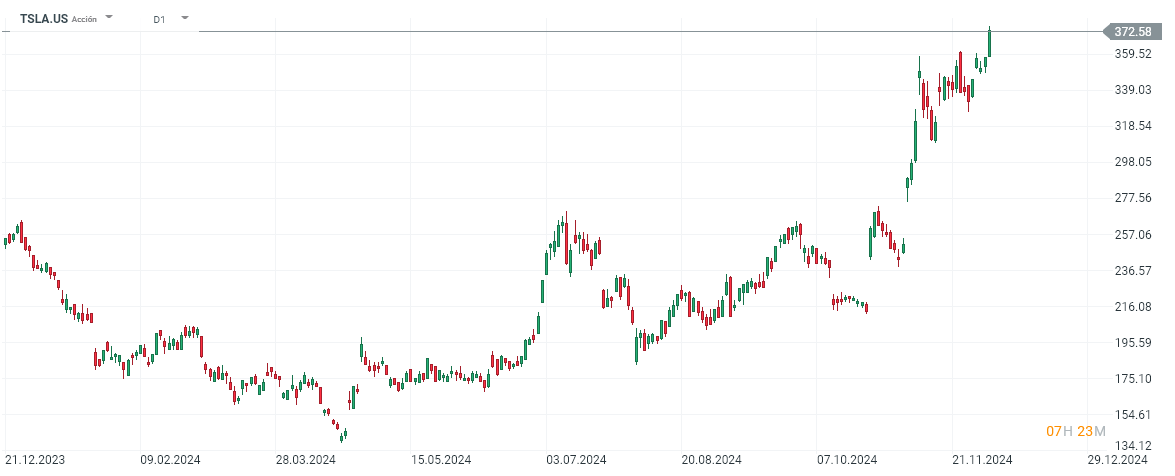This screenshot has width=1175, height=476.
Task: Select the 07.10.2024 date on time axis
Action: click(x=846, y=460)
